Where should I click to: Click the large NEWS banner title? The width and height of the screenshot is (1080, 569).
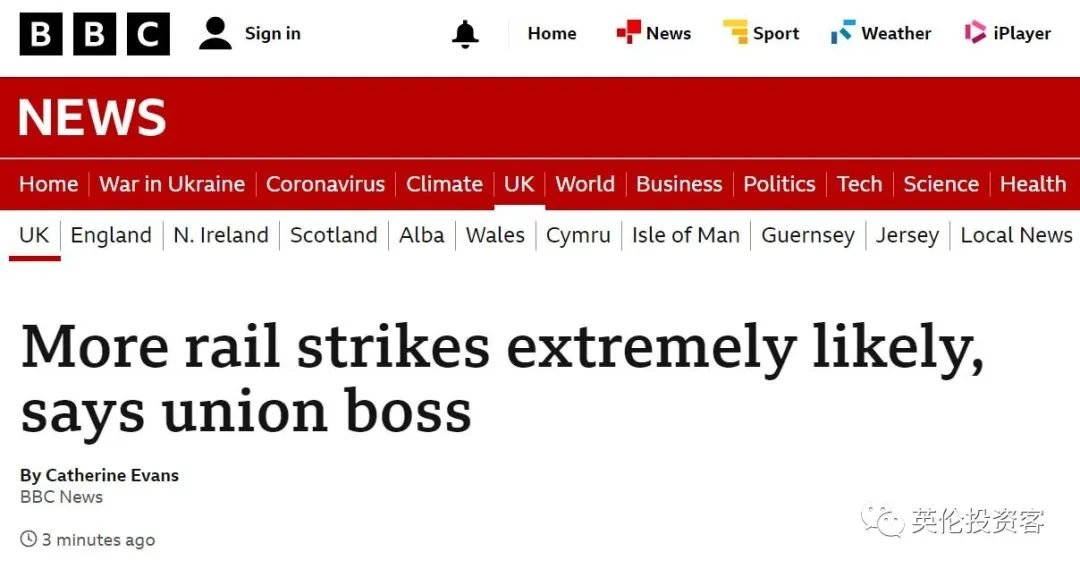point(92,117)
